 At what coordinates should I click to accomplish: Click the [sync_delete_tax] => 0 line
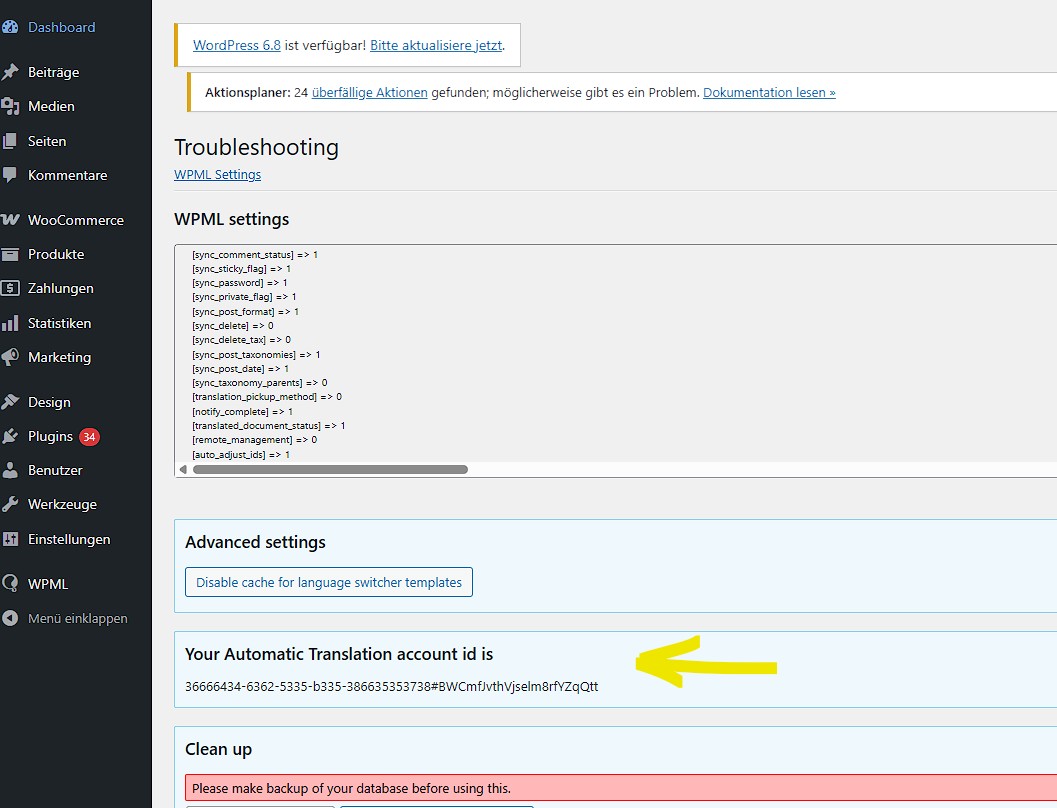[x=241, y=340]
